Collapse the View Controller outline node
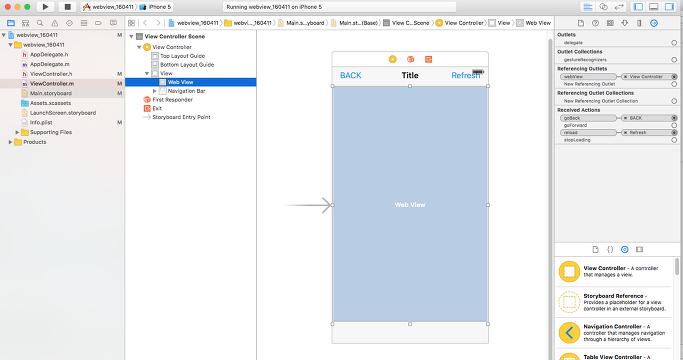This screenshot has width=683, height=360. pos(139,47)
